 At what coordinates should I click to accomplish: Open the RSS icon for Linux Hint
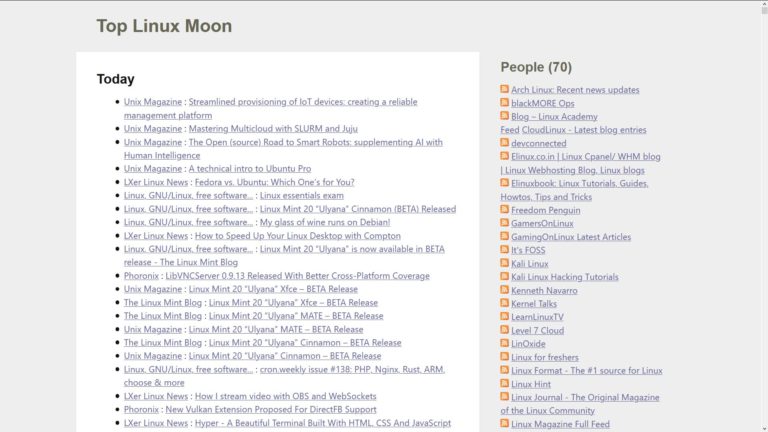pos(505,383)
